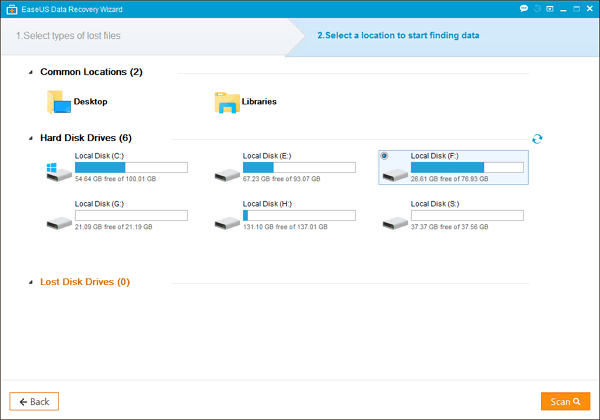Click the 54.64 GB free of 100.01 GB text
600x420 pixels.
[x=115, y=179]
